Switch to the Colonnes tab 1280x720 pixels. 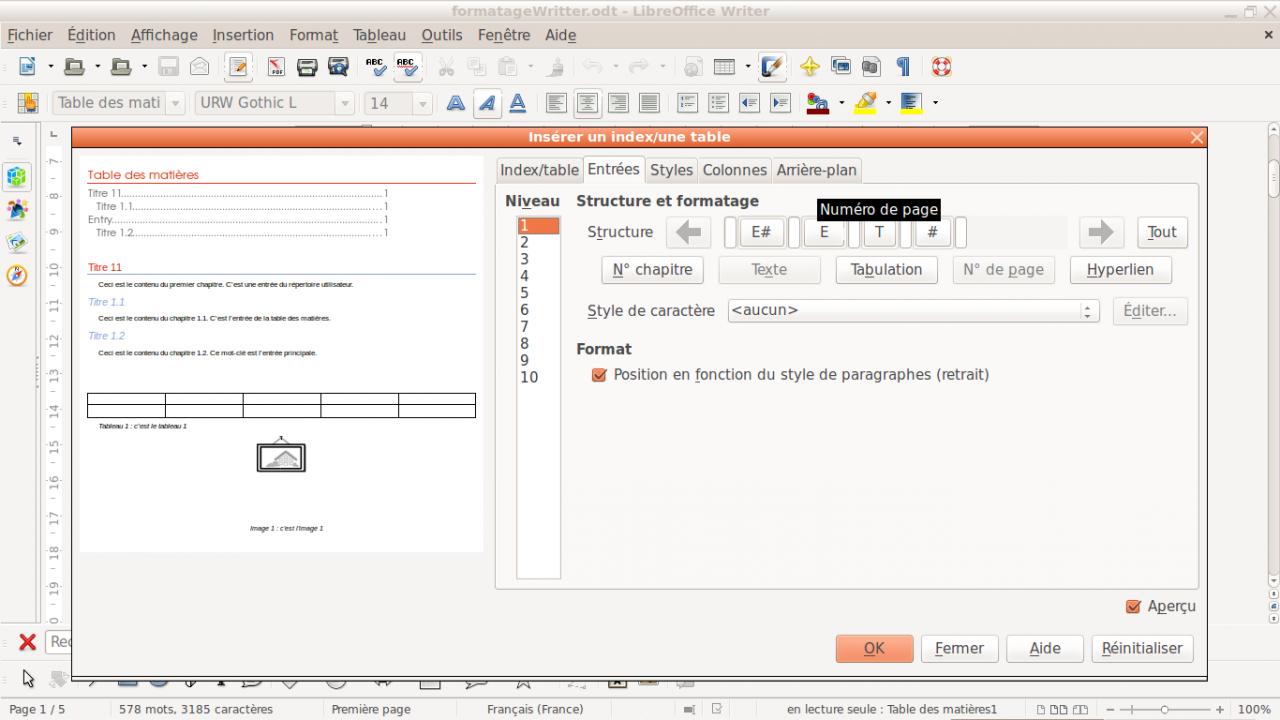click(734, 170)
